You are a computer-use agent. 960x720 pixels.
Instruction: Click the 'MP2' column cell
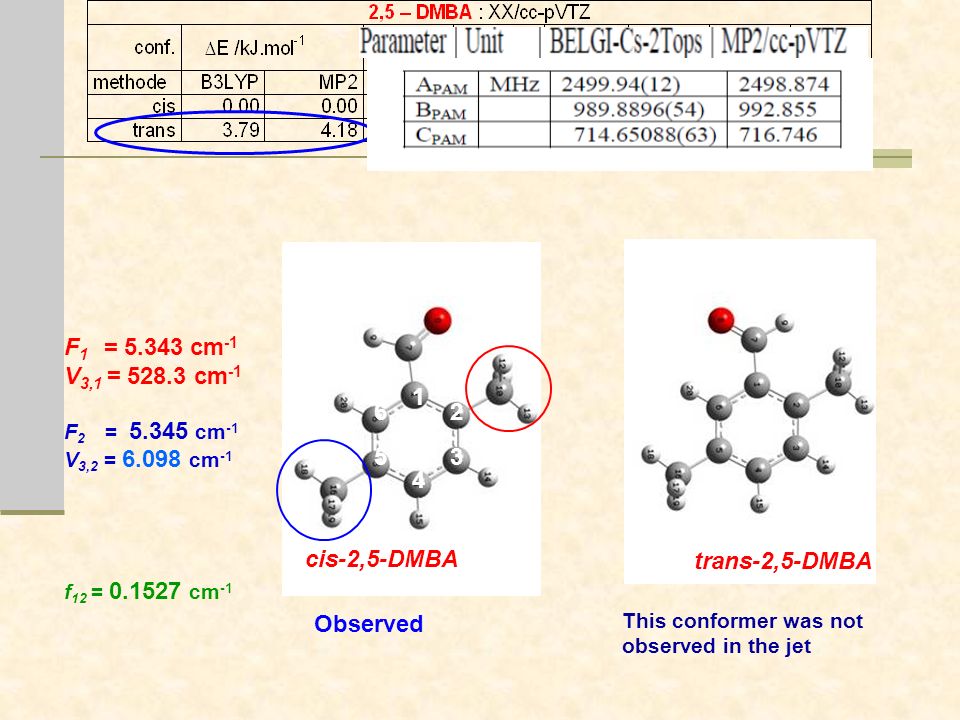pyautogui.click(x=315, y=82)
